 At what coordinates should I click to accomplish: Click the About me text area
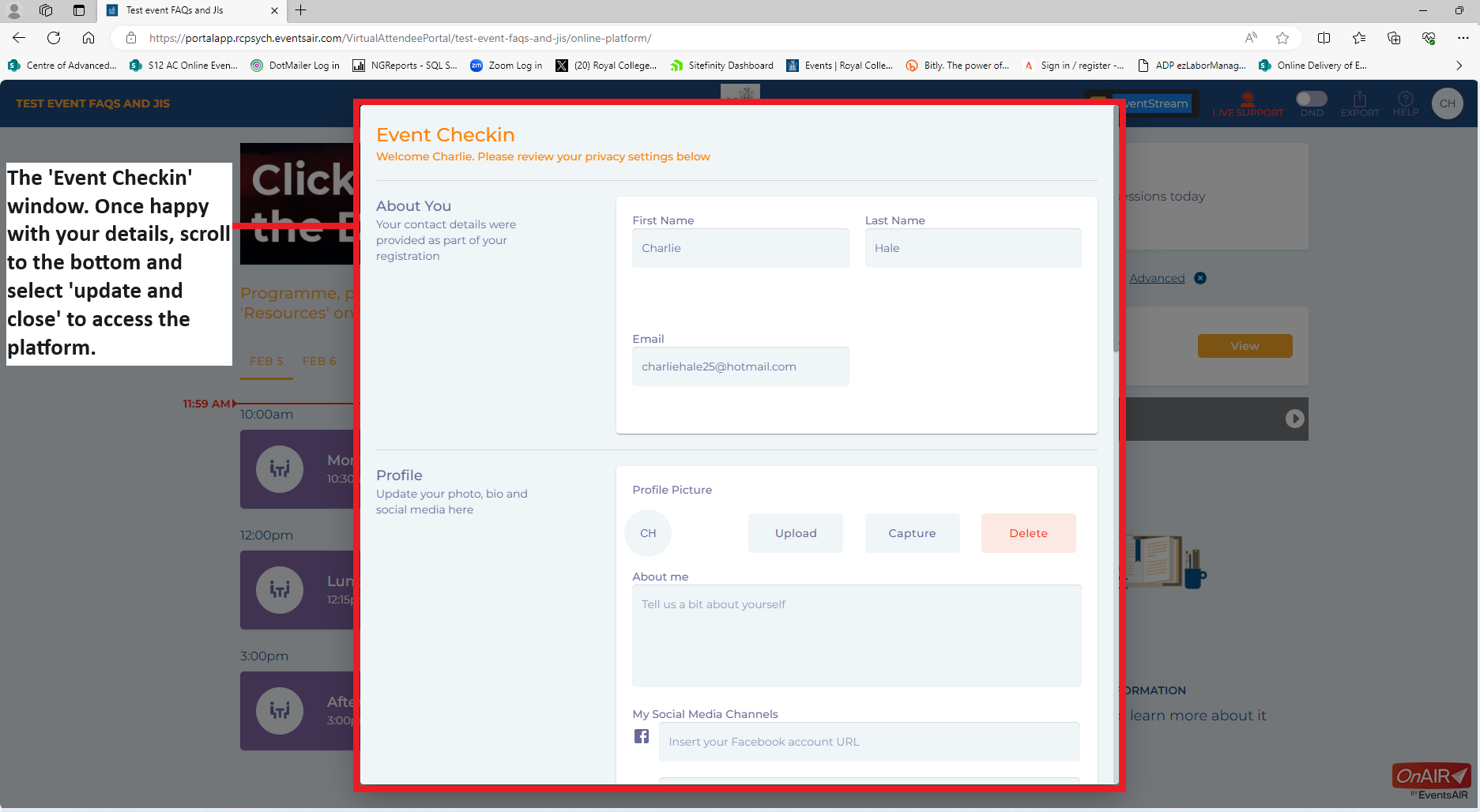click(x=857, y=636)
